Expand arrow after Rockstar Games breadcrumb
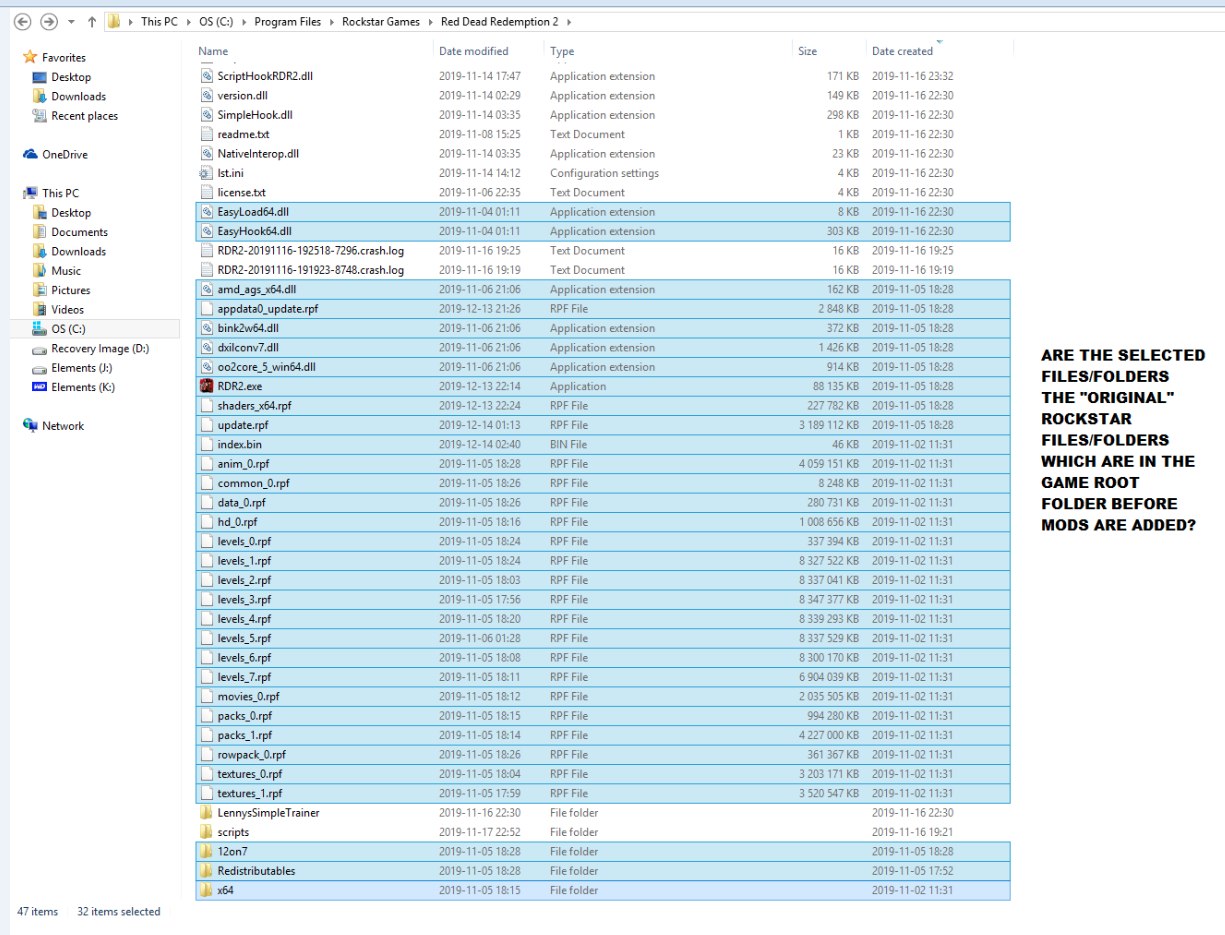 tap(430, 22)
